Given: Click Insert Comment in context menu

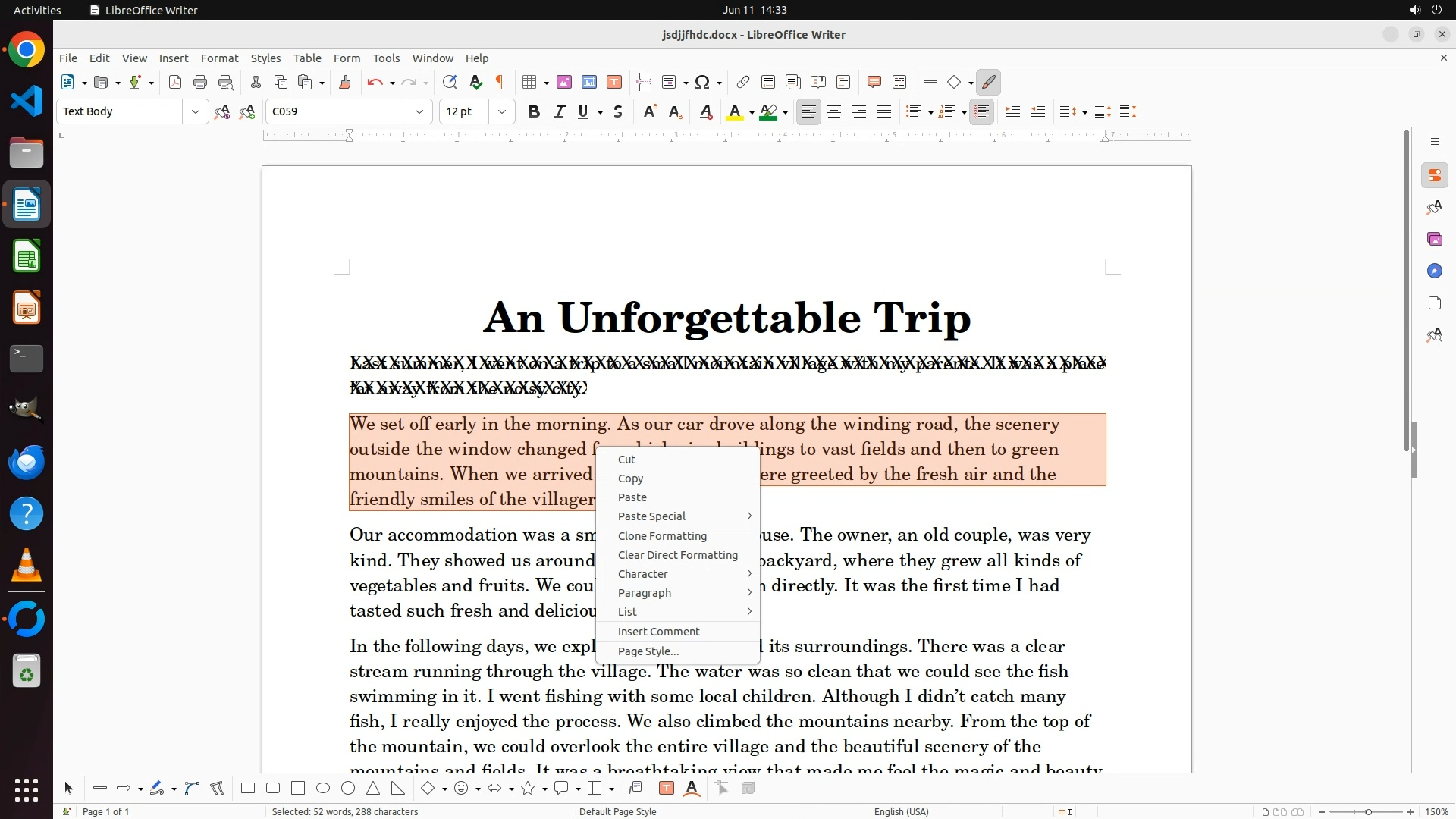Looking at the screenshot, I should coord(658,632).
